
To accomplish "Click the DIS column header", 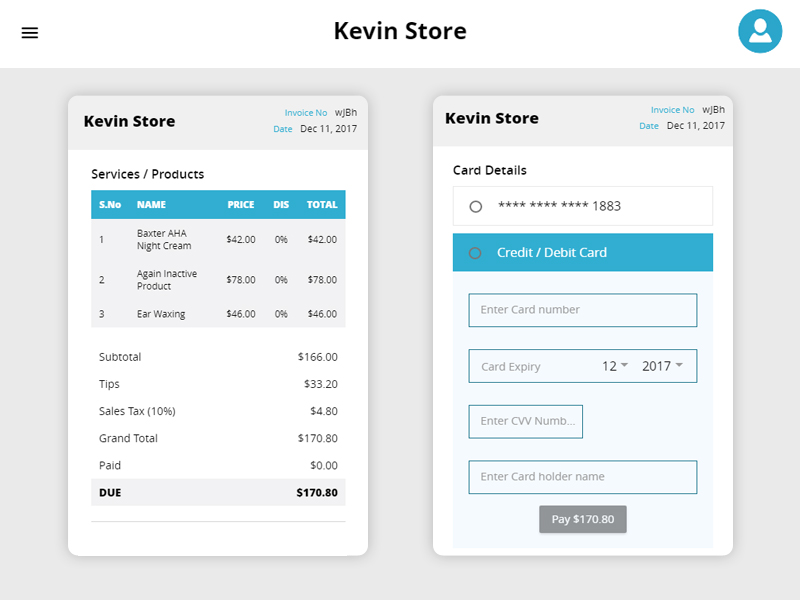I will point(281,205).
